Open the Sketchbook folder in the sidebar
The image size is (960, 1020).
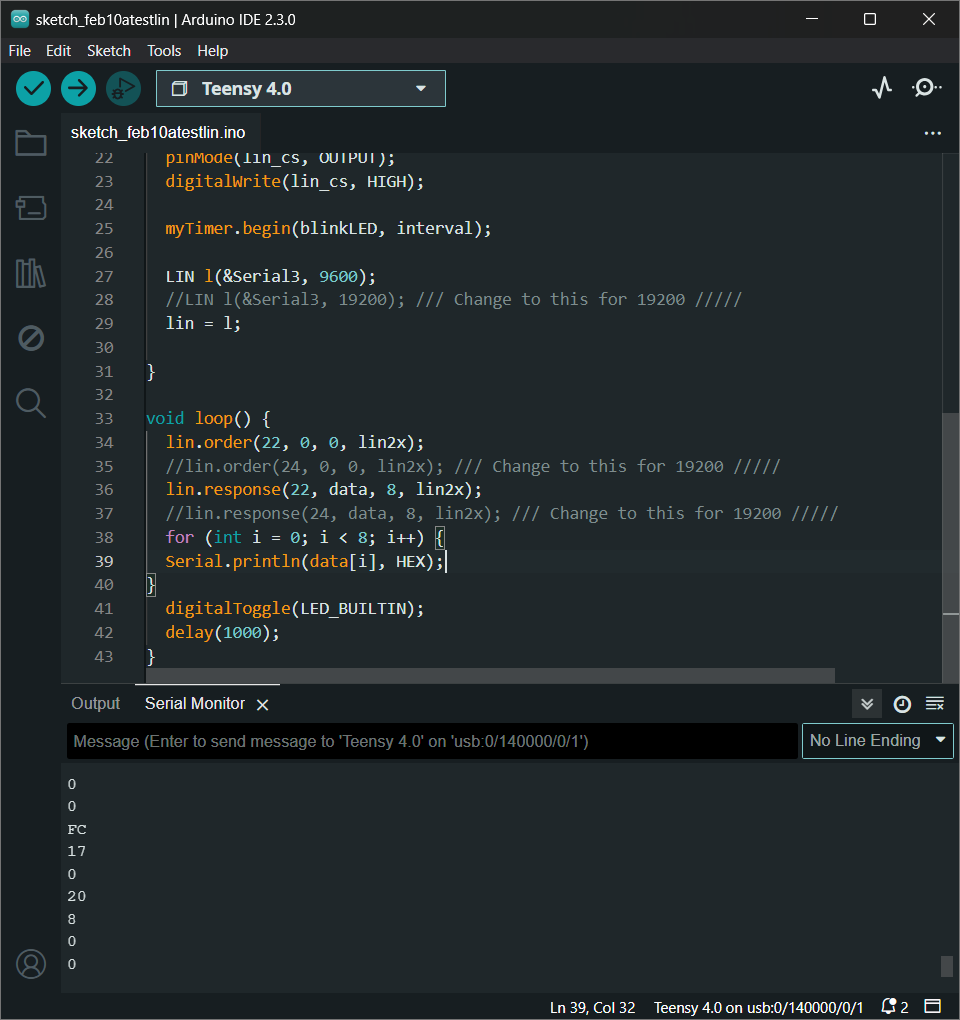(31, 144)
